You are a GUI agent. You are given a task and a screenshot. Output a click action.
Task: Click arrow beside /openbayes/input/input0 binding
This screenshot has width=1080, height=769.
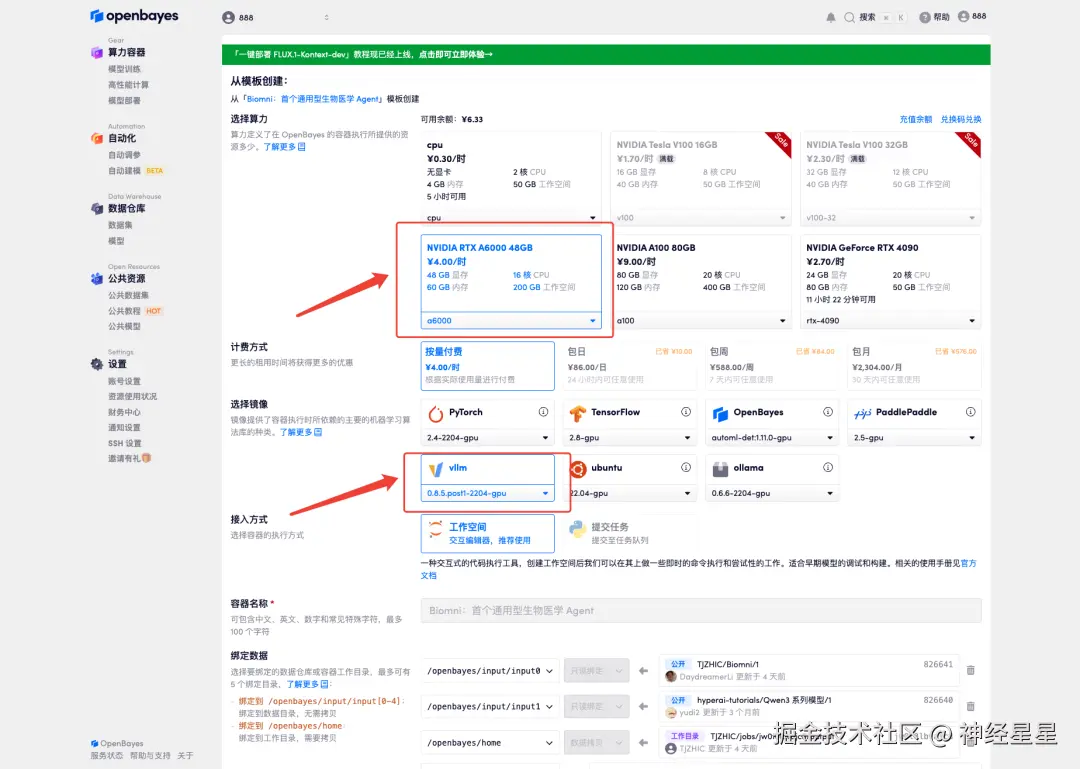pos(643,670)
